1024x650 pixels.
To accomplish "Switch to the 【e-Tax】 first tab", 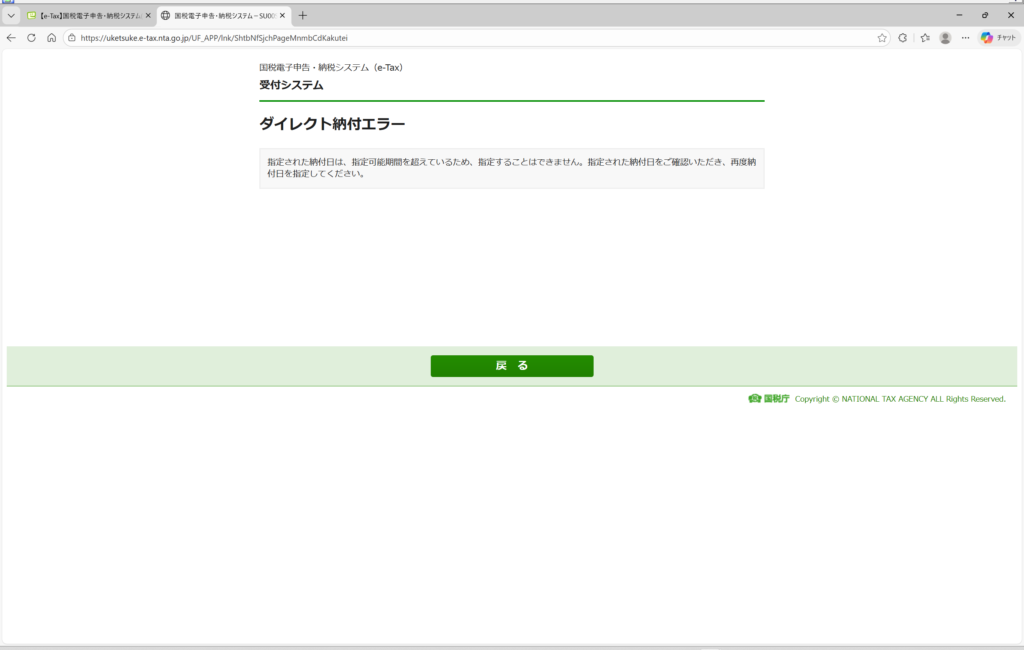I will tap(85, 16).
